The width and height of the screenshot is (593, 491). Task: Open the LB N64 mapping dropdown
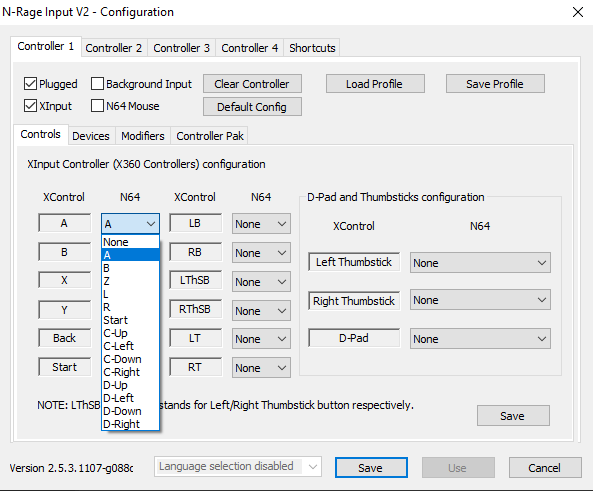261,224
